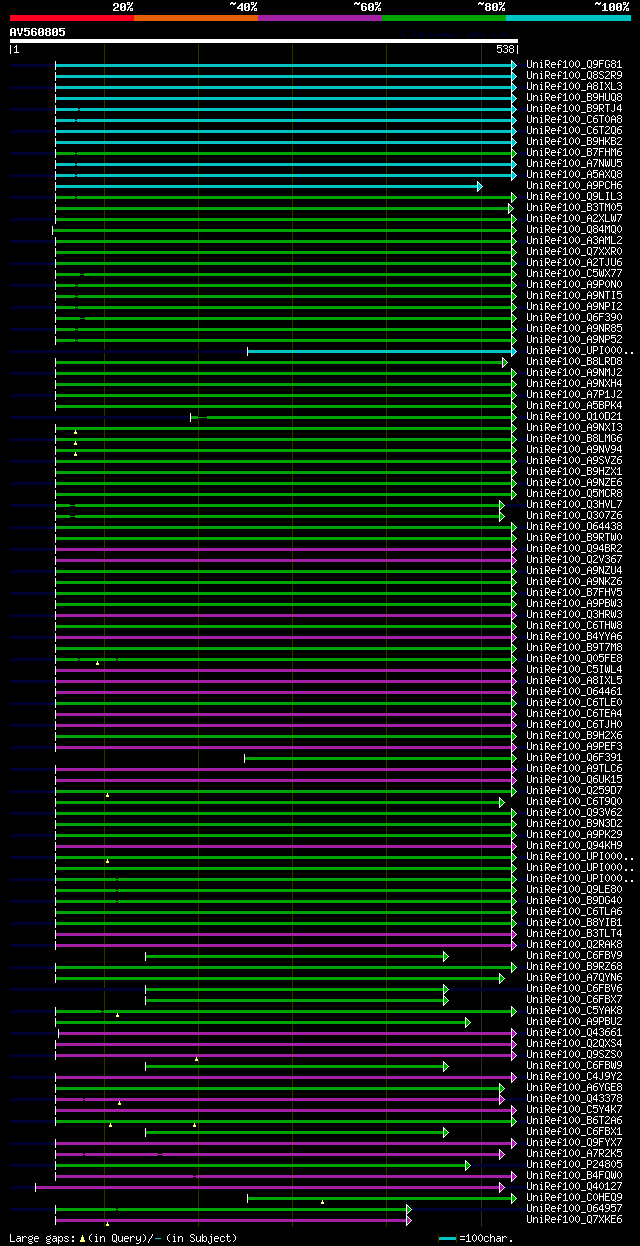This screenshot has width=640, height=1246.
Task: Click the UniRef100_Q9LIL3 hit name
Action: 574,197
